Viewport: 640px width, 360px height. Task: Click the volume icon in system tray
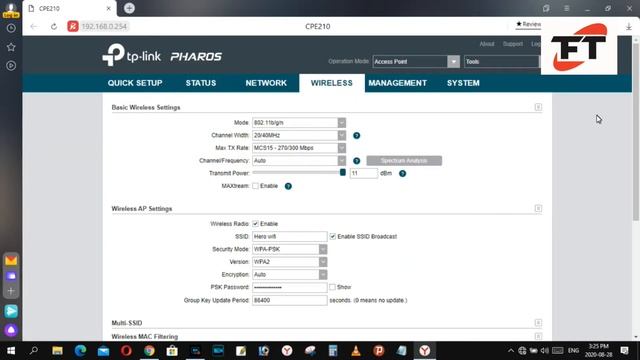point(545,351)
